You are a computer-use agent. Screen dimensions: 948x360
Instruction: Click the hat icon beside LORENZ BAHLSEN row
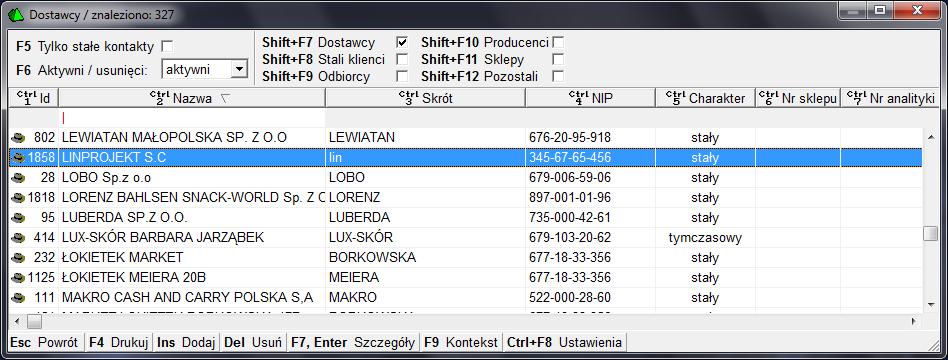pos(18,198)
